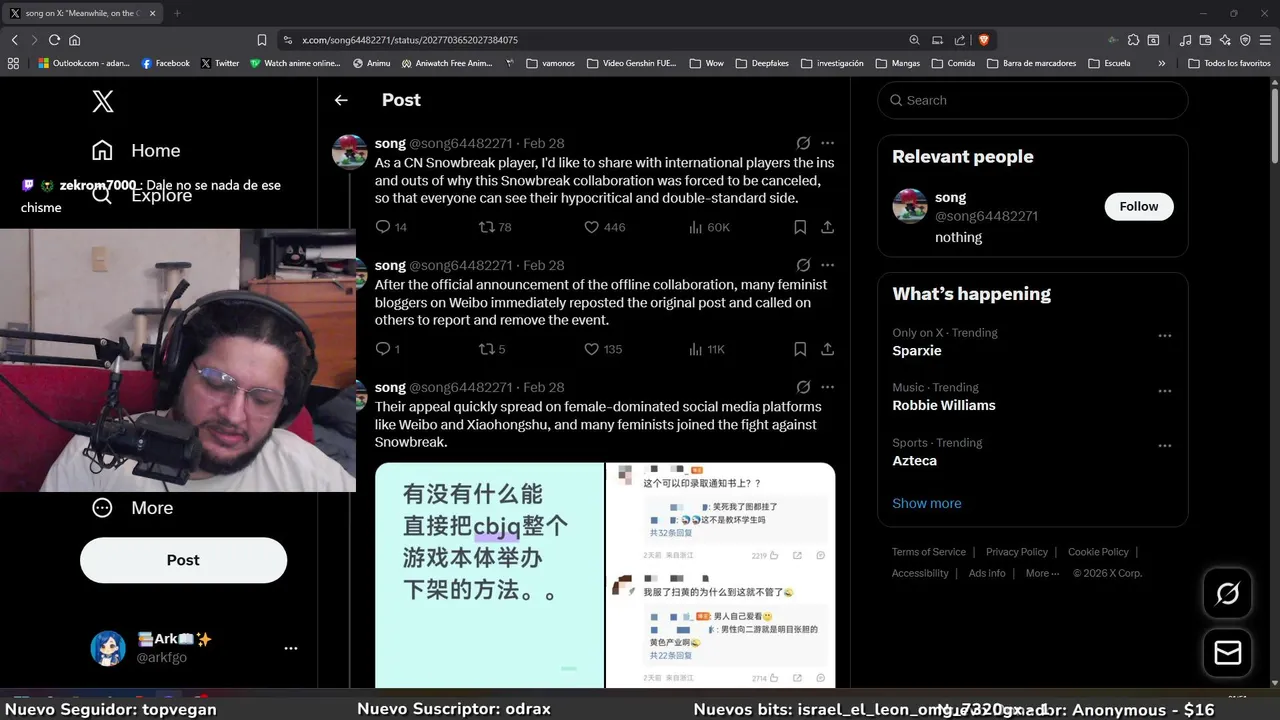Image resolution: width=1280 pixels, height=720 pixels.
Task: Go to browser home page icon
Action: (74, 40)
